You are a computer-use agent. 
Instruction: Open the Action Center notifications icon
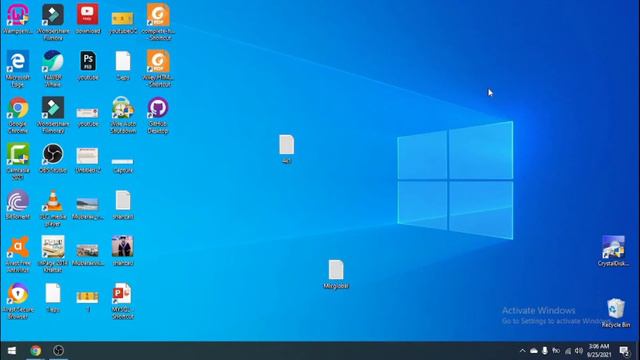(624, 351)
